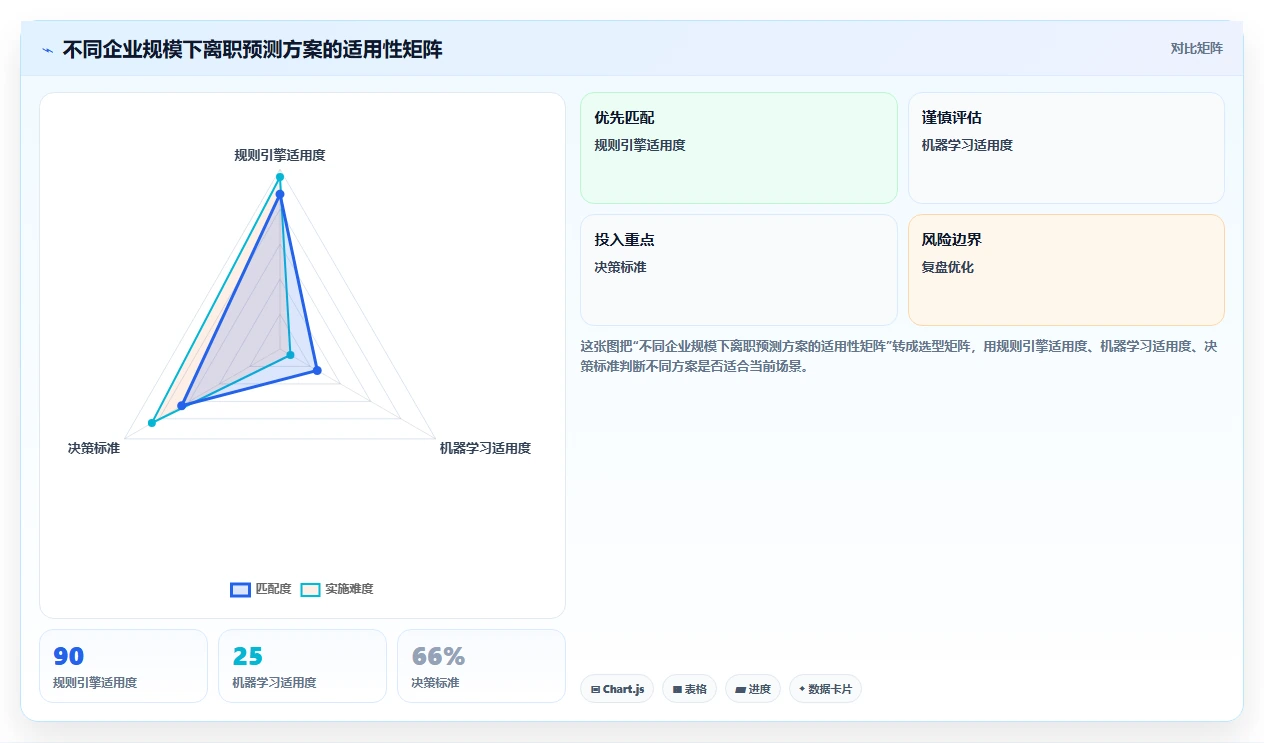This screenshot has width=1264, height=743.
Task: Select the Chart.js tag chip
Action: coord(617,689)
